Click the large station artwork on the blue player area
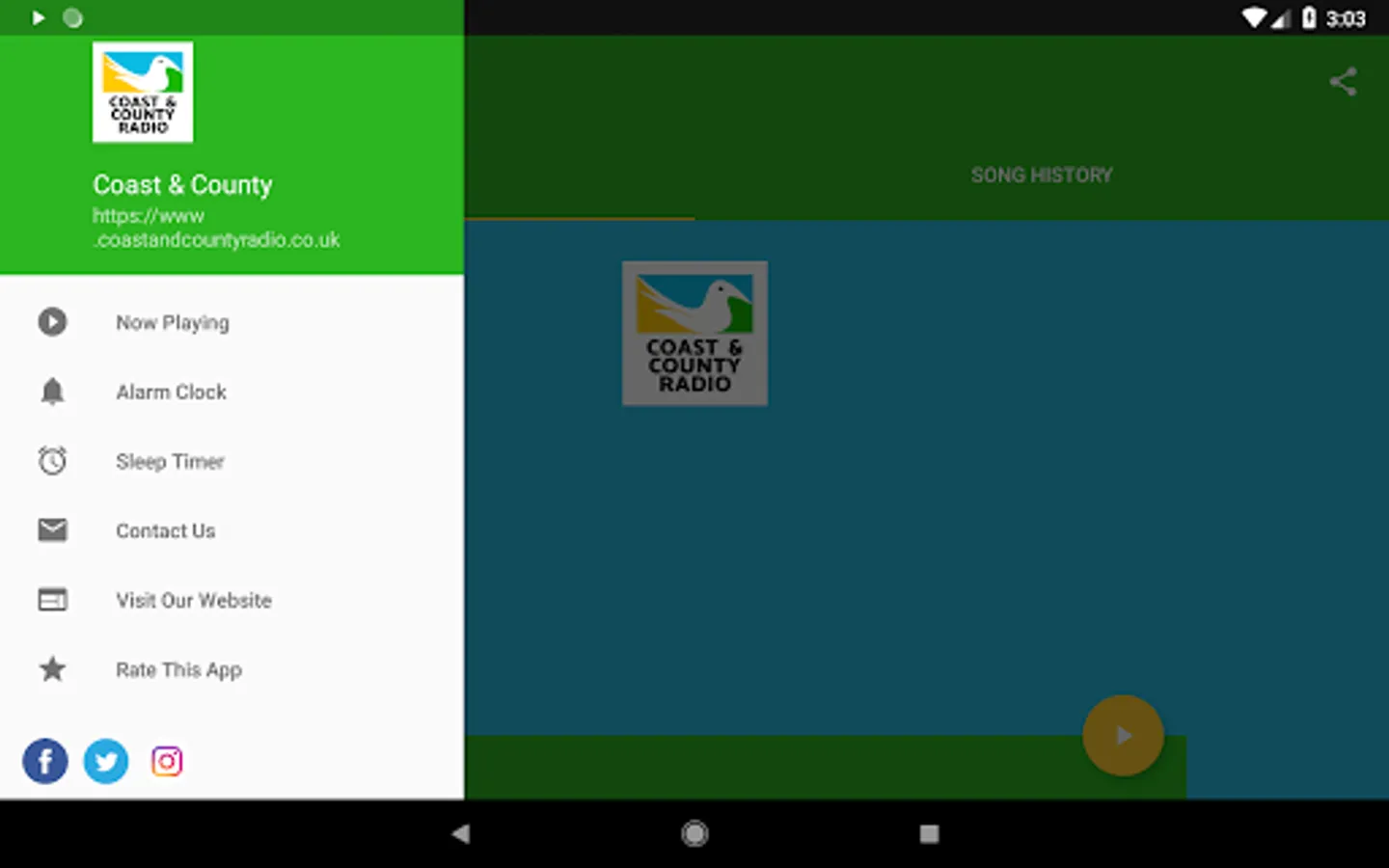This screenshot has width=1389, height=868. [x=694, y=333]
